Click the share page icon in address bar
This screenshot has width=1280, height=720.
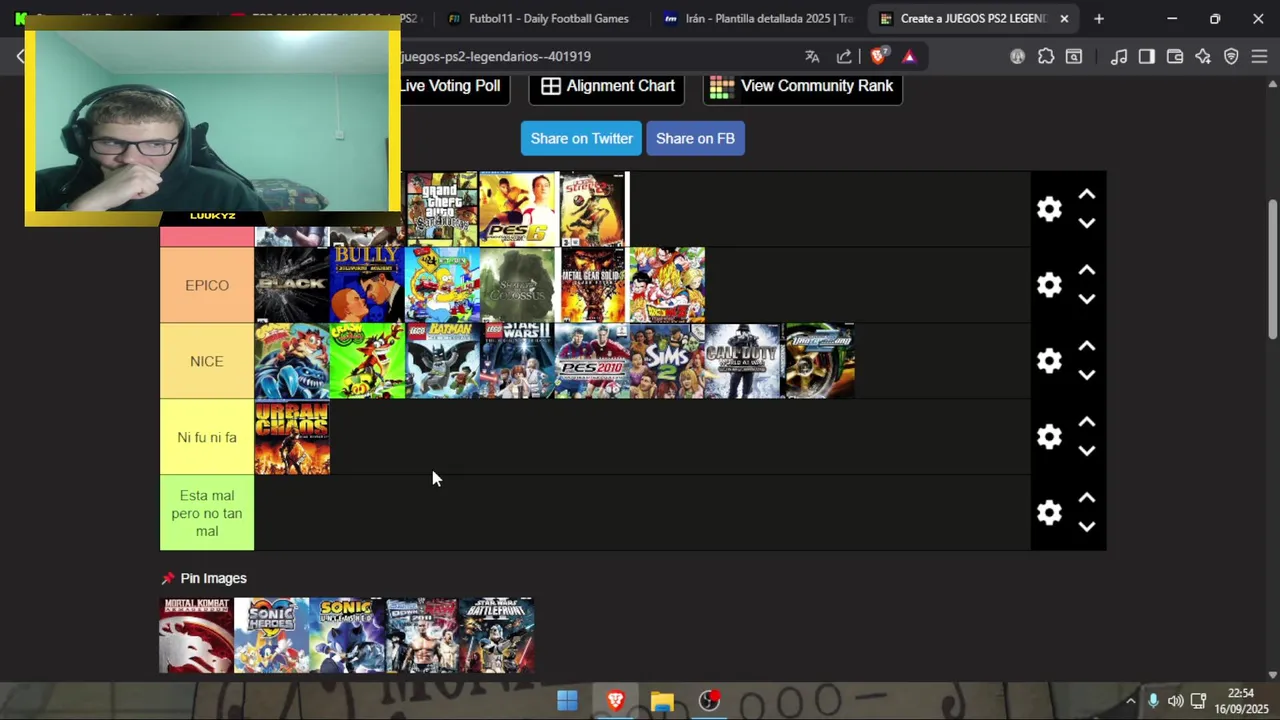844,57
